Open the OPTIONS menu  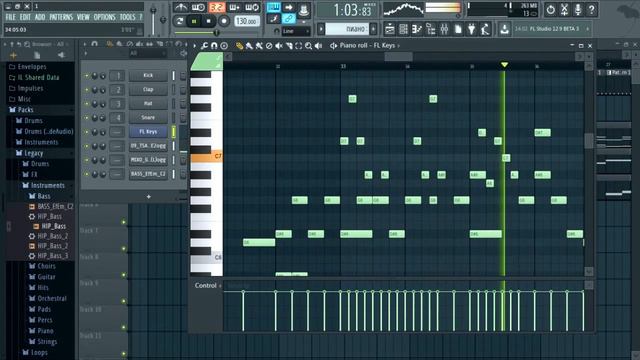point(104,17)
